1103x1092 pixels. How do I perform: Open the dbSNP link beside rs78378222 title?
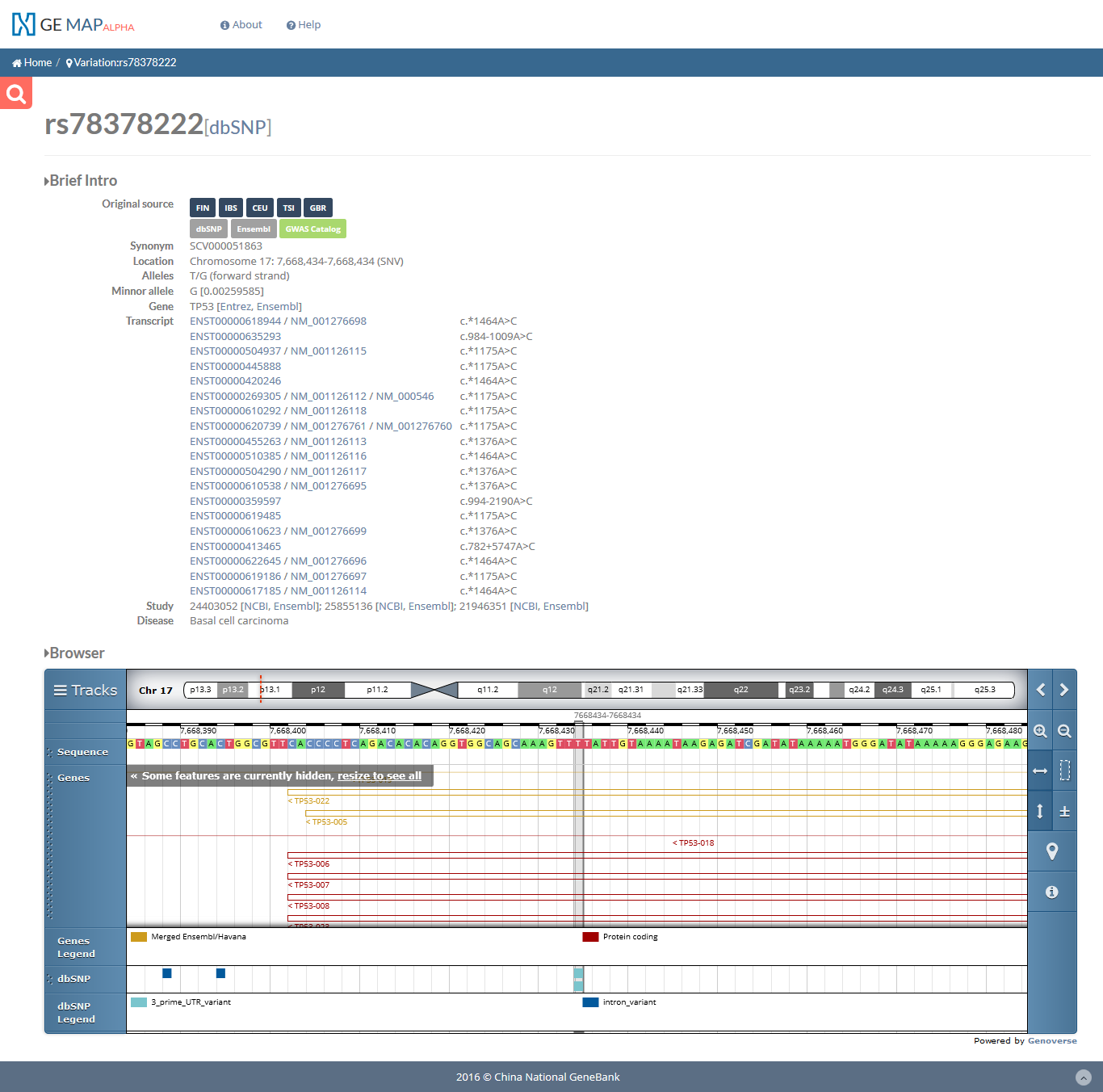click(237, 128)
